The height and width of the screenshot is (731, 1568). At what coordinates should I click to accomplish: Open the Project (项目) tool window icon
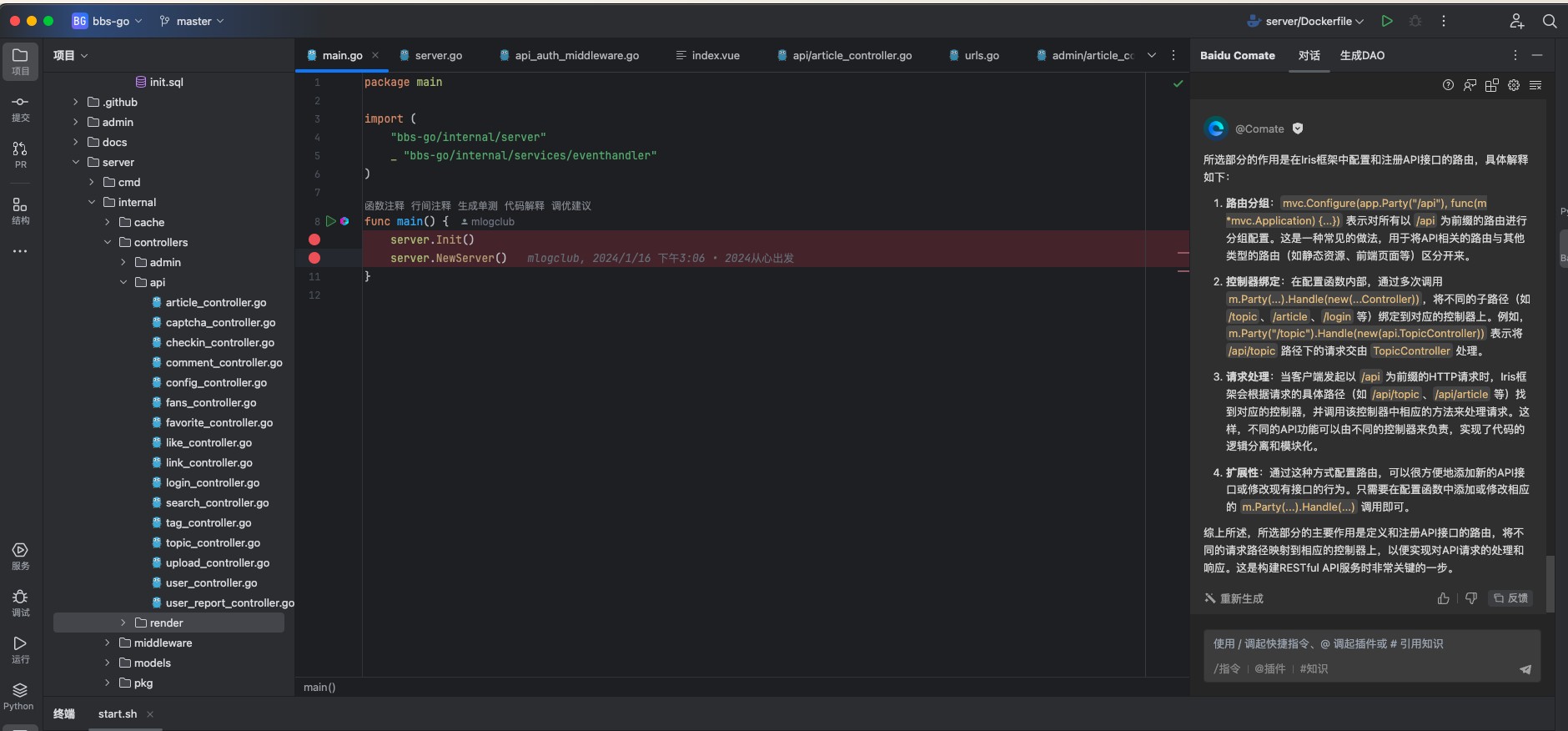click(x=20, y=61)
